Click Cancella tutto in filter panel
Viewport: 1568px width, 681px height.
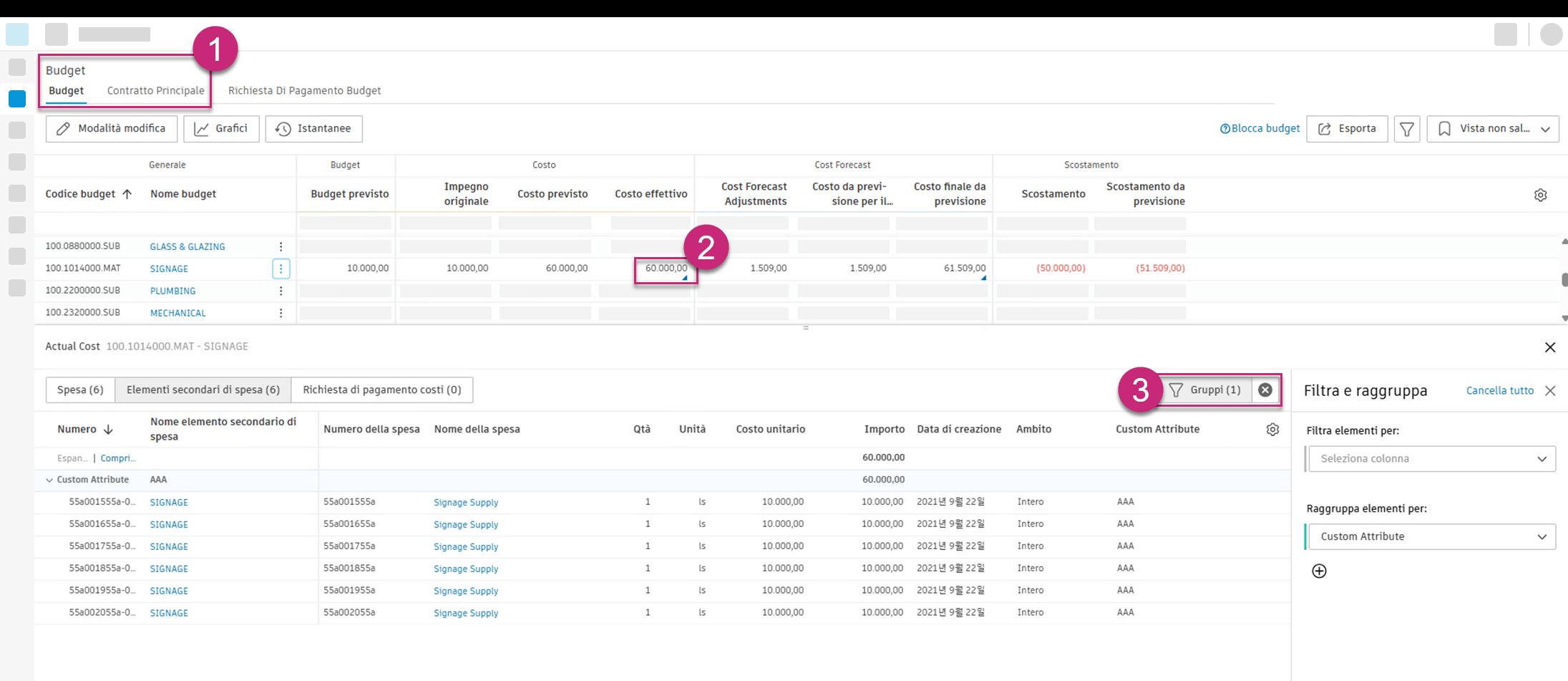1500,391
